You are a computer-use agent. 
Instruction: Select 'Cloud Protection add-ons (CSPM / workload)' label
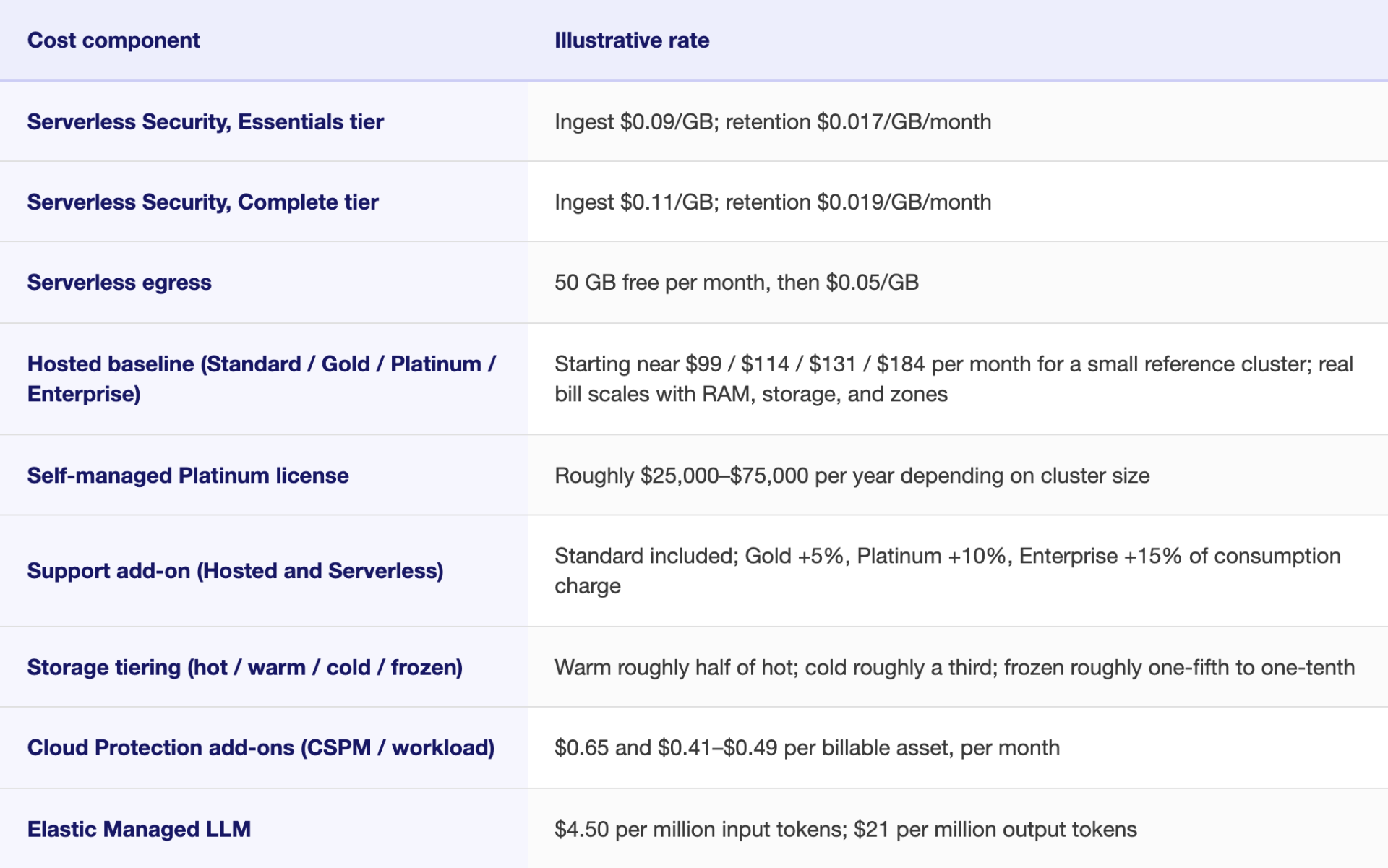point(261,747)
